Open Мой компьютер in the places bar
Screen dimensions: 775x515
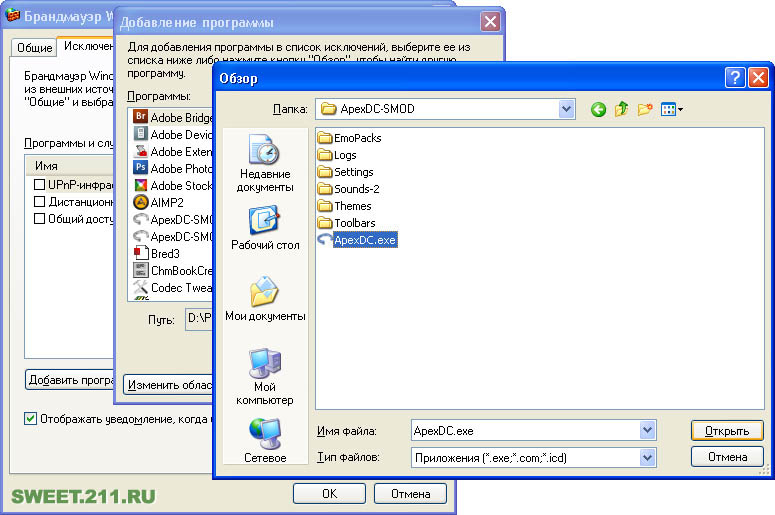[x=265, y=377]
